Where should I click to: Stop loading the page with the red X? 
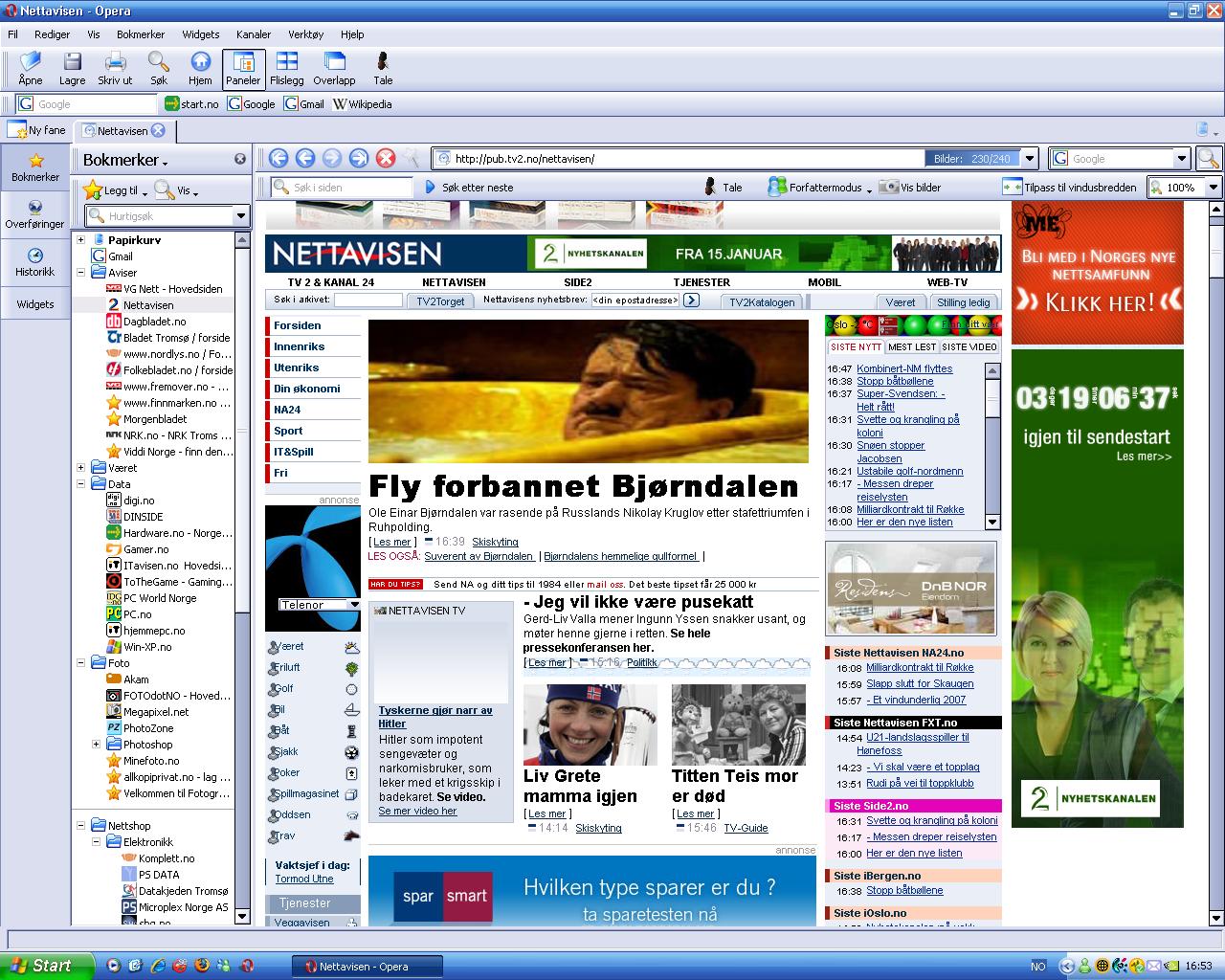[x=386, y=158]
